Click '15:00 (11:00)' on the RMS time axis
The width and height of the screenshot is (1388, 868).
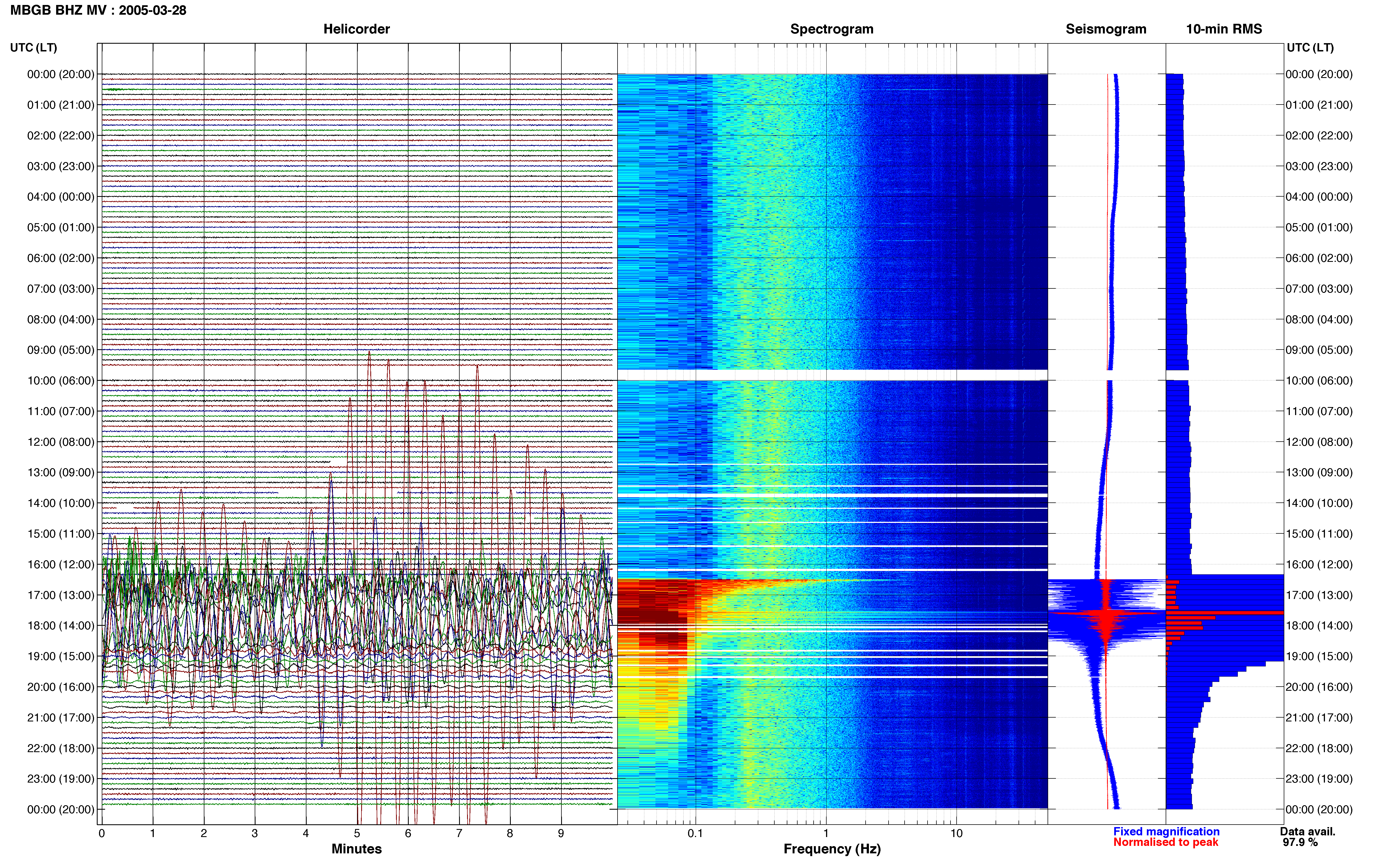coord(1319,534)
